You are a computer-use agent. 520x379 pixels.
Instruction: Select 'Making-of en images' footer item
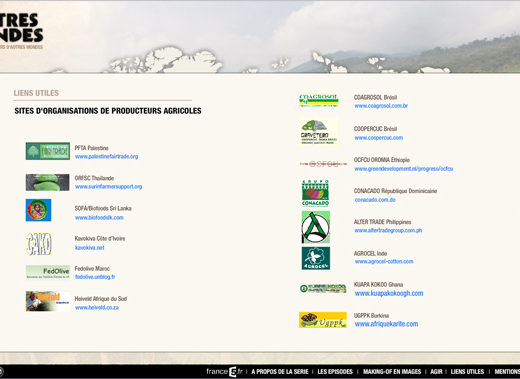point(392,371)
